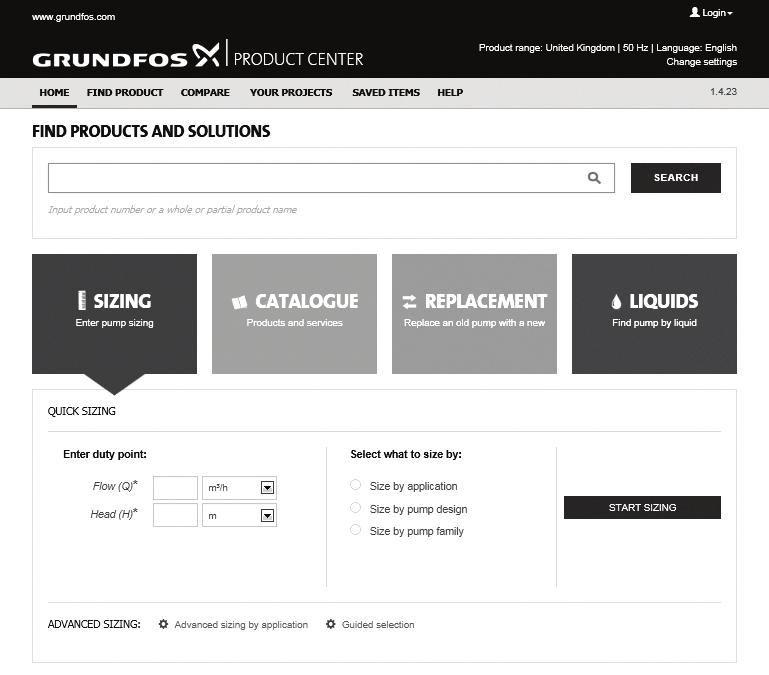Click the Head (H) value field
Viewport: 769px width, 675px height.
175,515
